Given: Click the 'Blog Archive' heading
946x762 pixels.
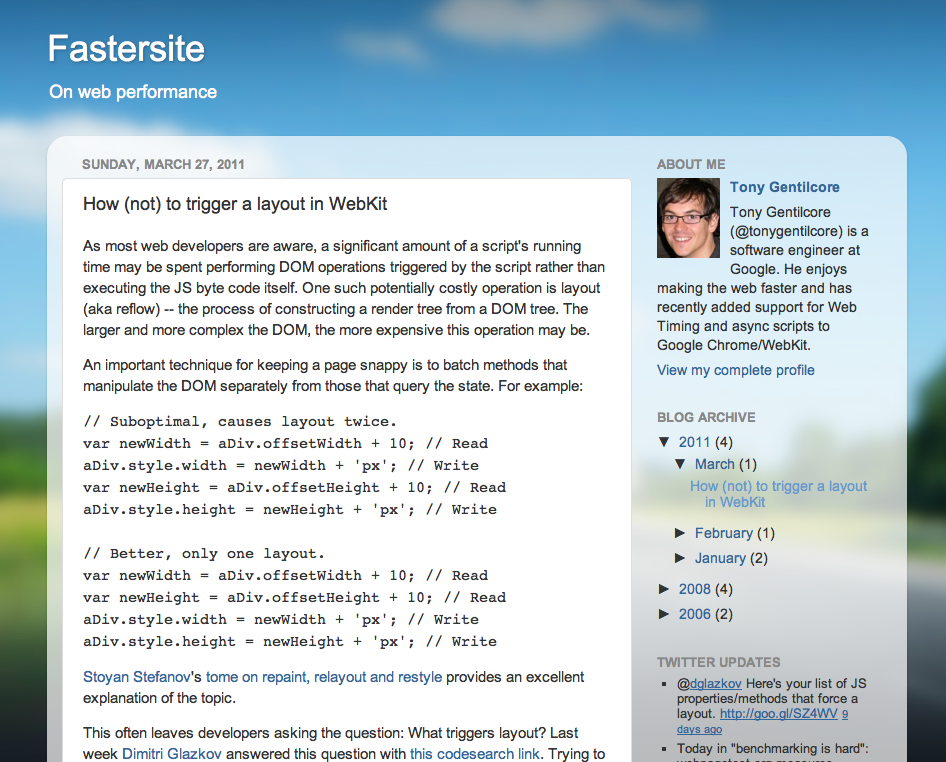Looking at the screenshot, I should (x=706, y=417).
